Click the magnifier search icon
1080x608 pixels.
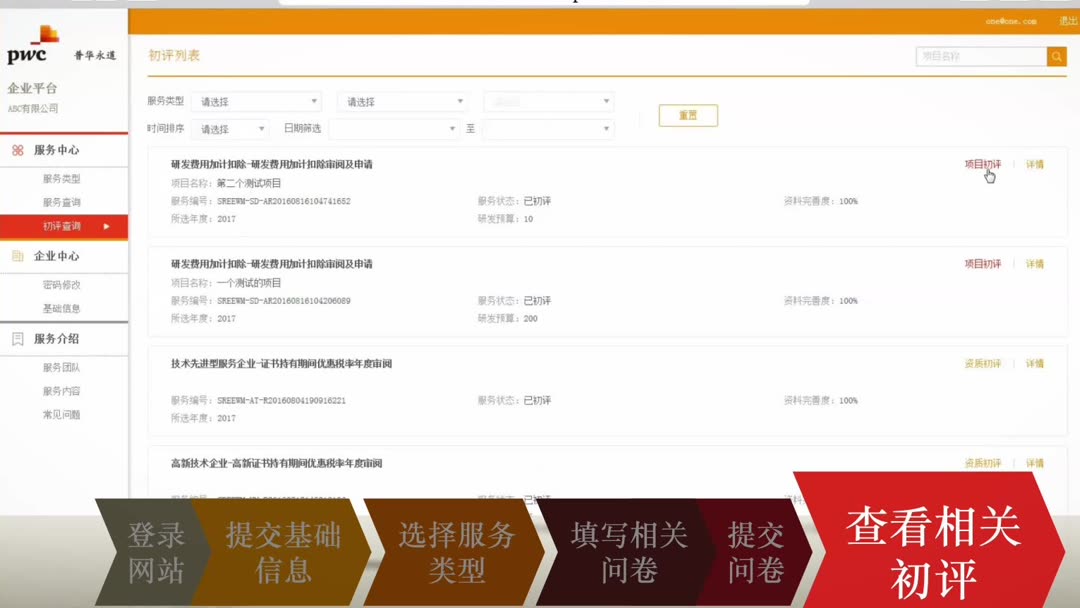coord(1057,57)
